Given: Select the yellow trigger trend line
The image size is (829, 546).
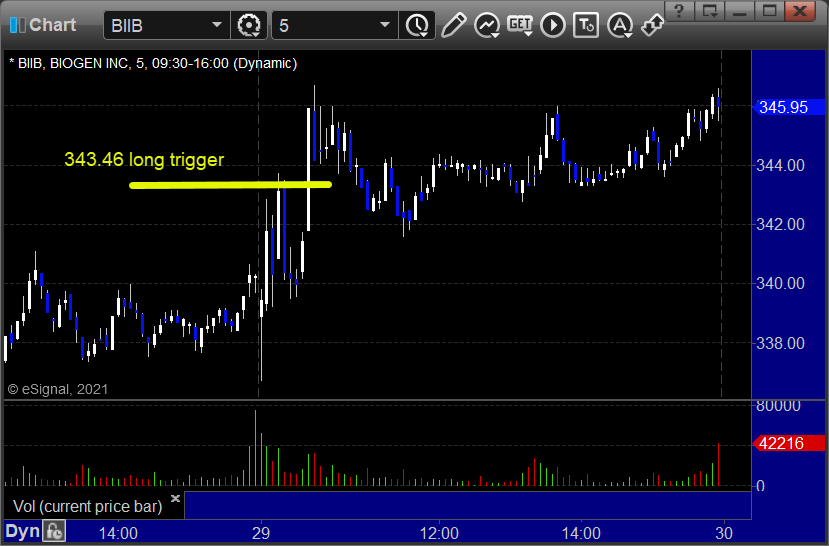Looking at the screenshot, I should [231, 185].
